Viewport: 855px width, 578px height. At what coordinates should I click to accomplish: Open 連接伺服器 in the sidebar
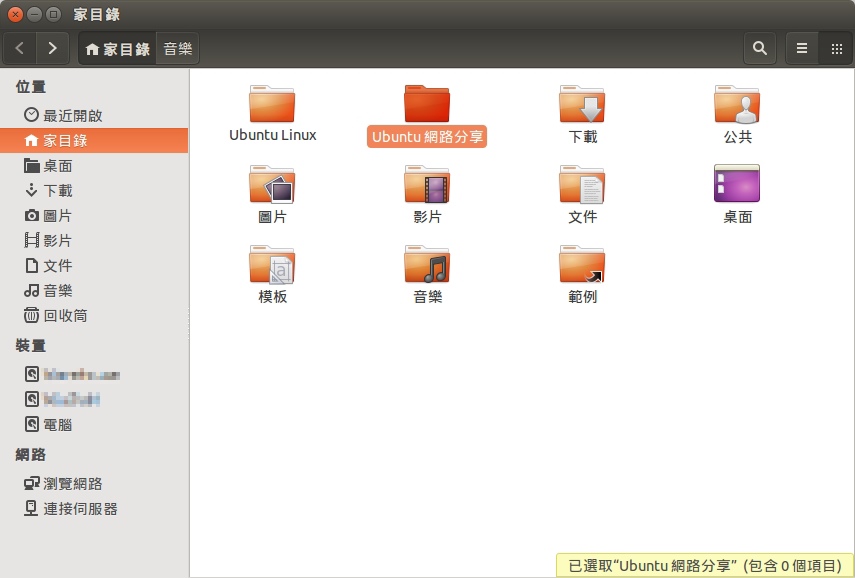(94, 509)
